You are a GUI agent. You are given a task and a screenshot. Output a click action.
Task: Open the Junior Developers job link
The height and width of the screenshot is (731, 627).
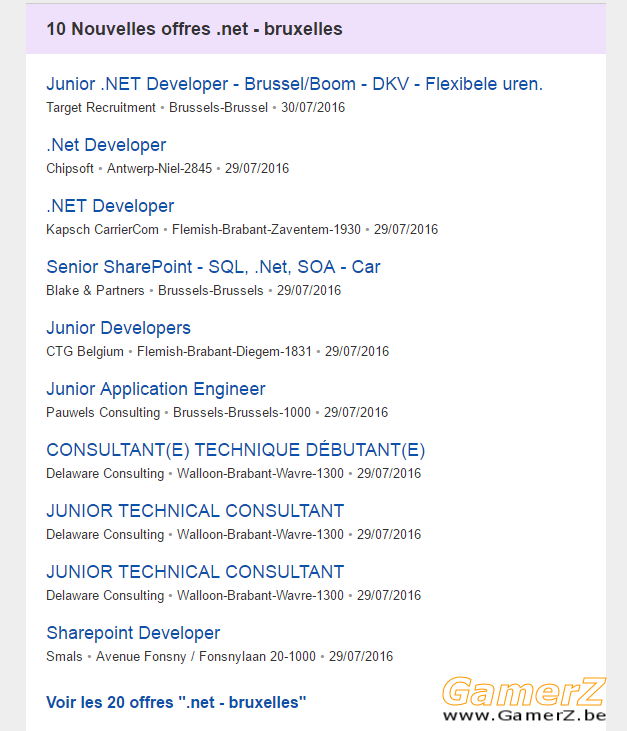click(118, 328)
